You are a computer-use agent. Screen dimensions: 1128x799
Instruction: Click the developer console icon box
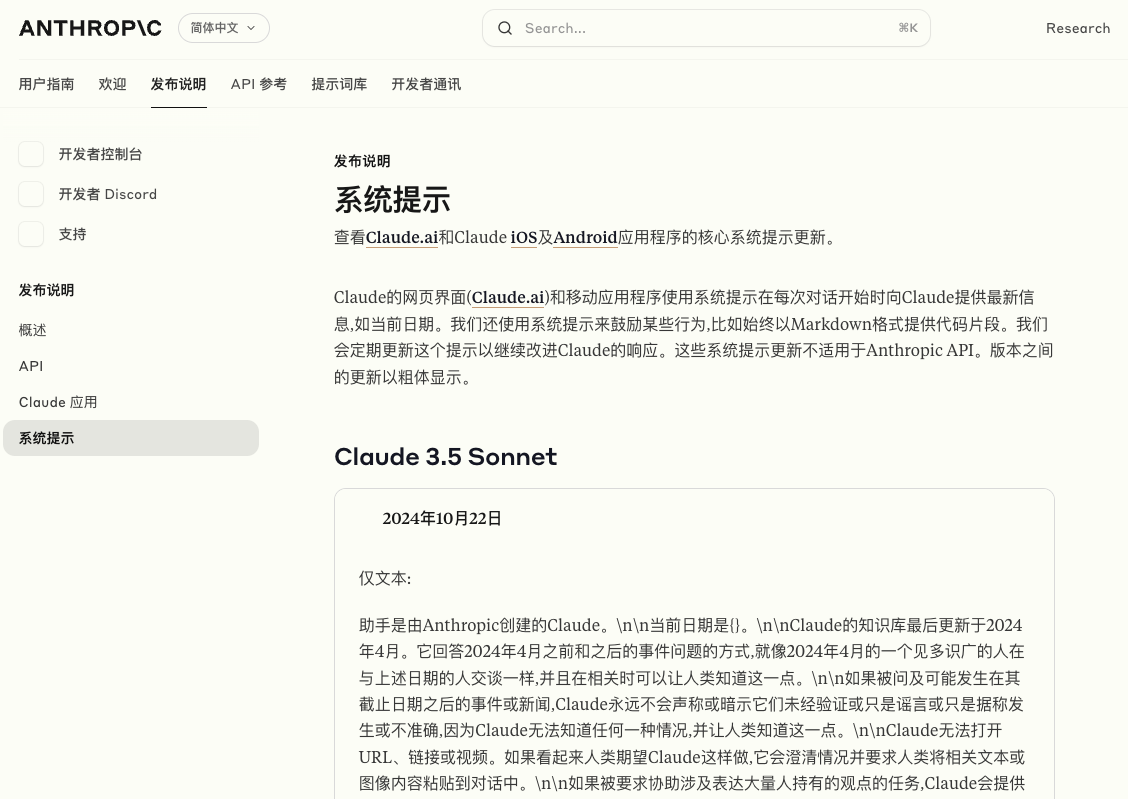tap(31, 154)
